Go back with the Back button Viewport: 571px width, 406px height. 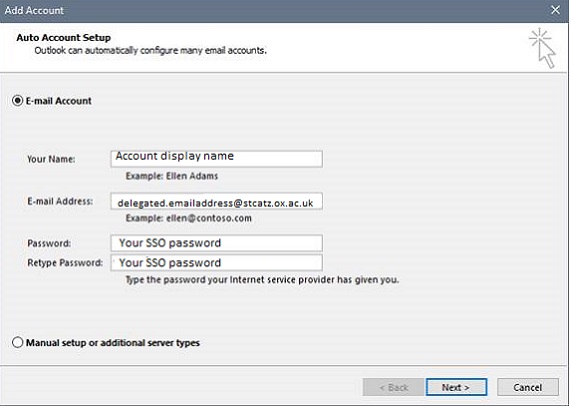(394, 387)
